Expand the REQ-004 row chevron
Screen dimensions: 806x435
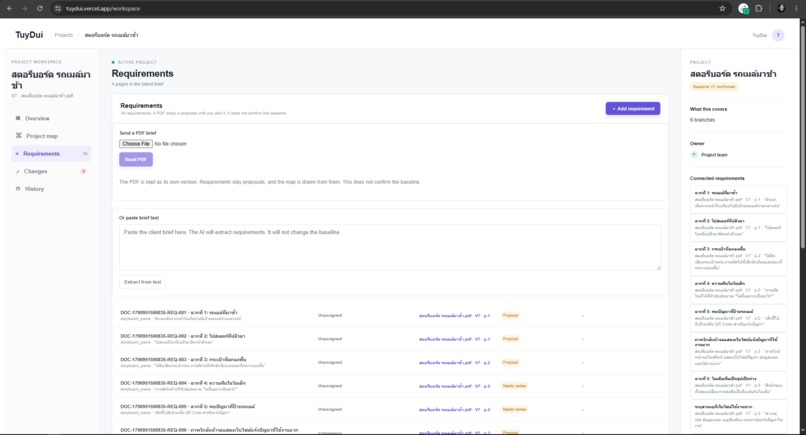pyautogui.click(x=582, y=386)
